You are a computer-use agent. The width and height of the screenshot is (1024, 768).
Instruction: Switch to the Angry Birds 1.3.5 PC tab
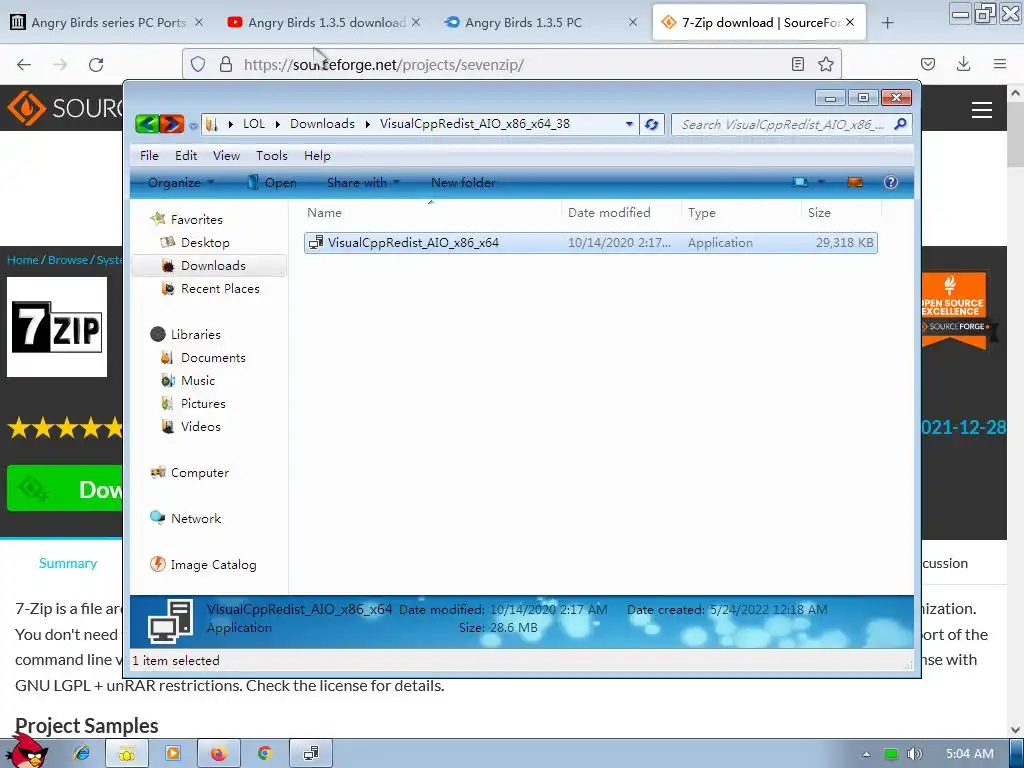pyautogui.click(x=540, y=23)
